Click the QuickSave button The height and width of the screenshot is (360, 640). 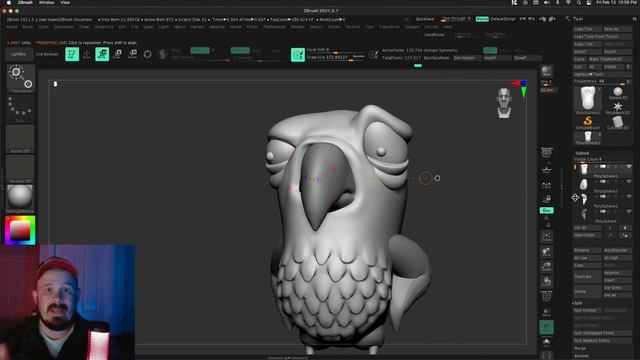[x=425, y=19]
